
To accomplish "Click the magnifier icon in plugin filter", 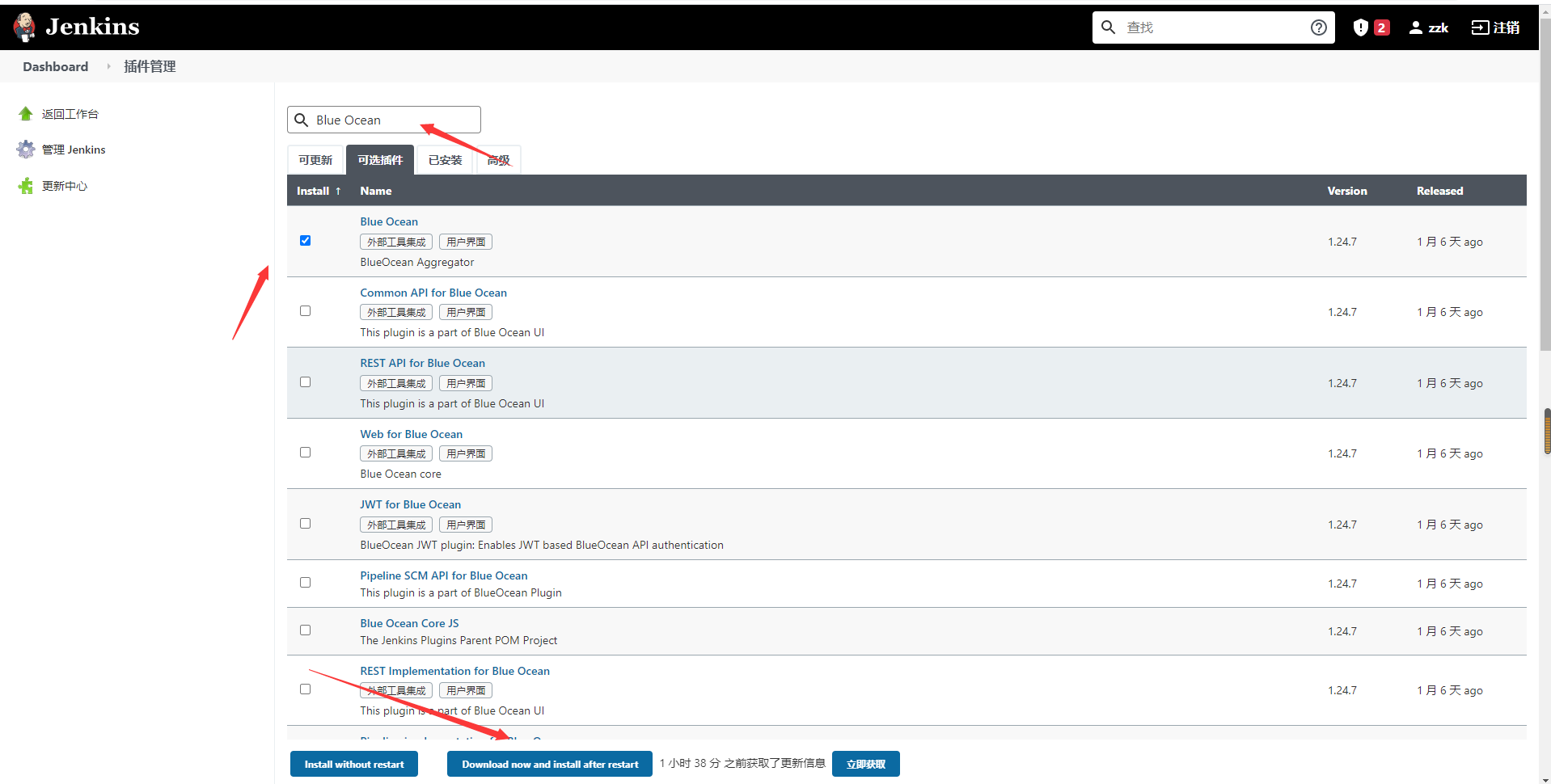I will tap(301, 120).
